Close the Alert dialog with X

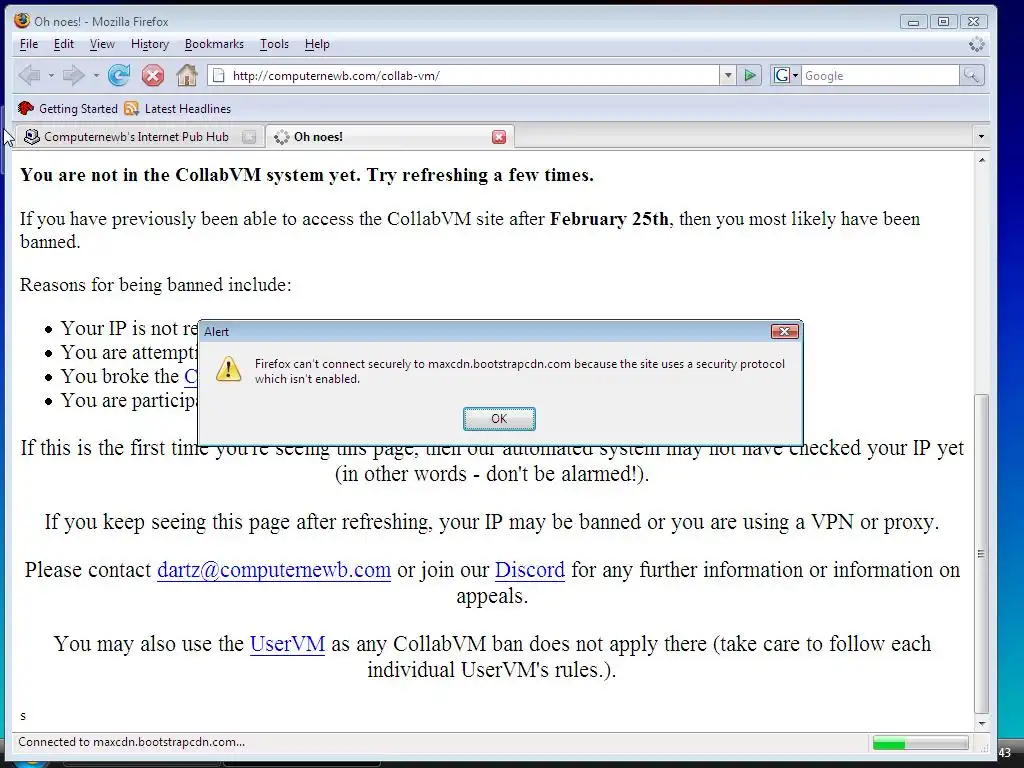click(784, 331)
